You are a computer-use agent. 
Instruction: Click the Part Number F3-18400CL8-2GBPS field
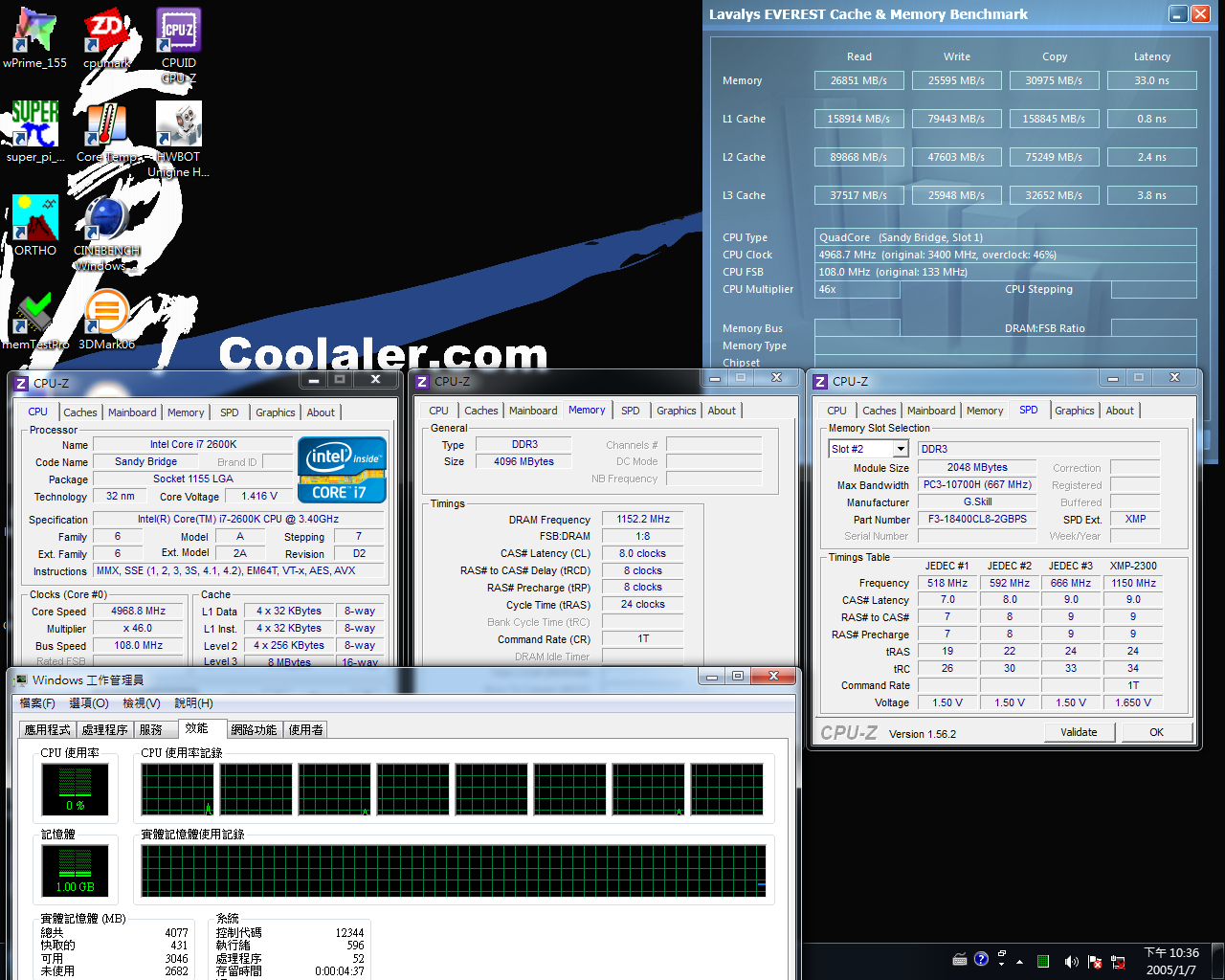976,520
